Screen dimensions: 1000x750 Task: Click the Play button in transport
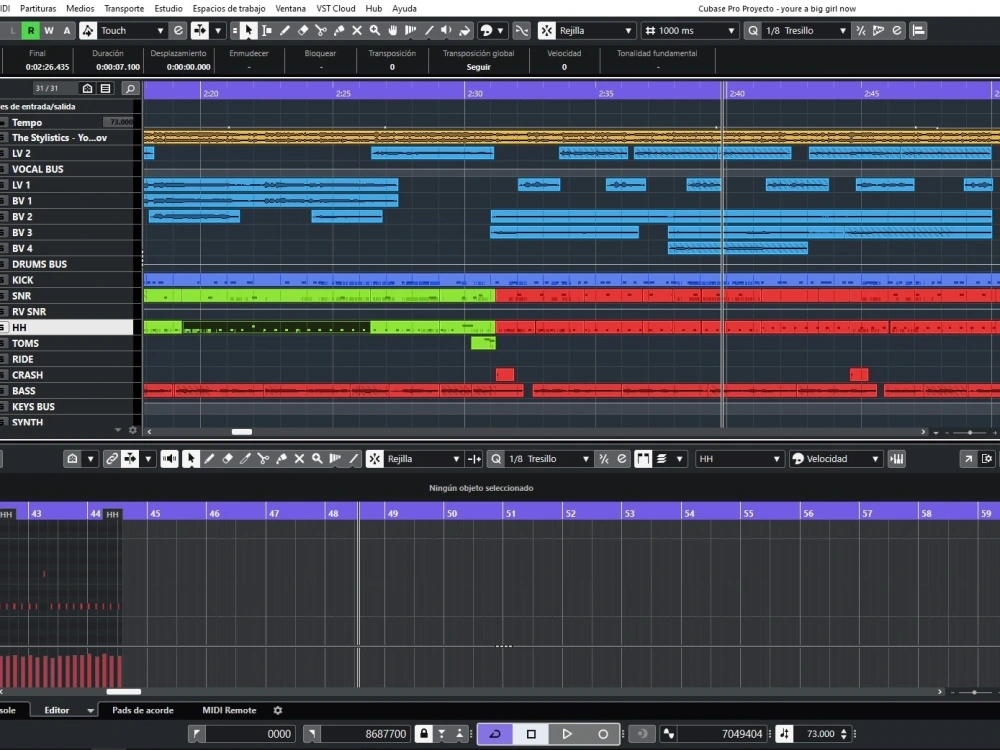coord(566,734)
